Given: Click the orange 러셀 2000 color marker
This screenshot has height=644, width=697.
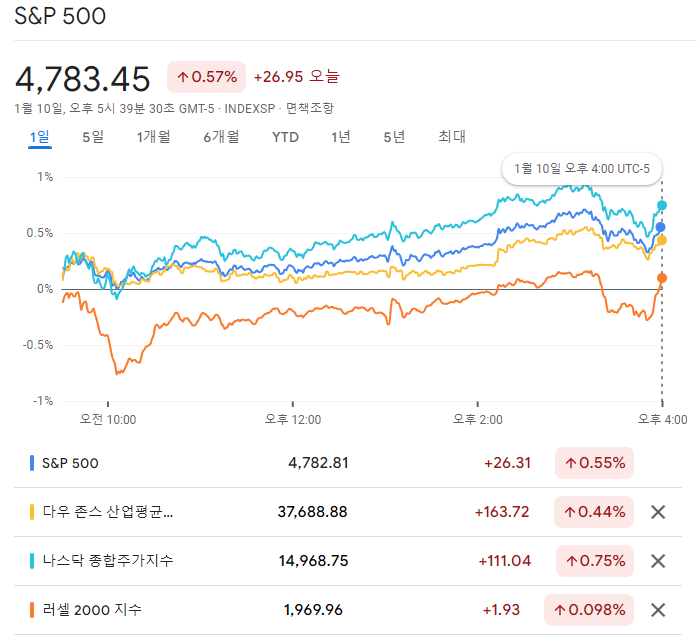Looking at the screenshot, I should [x=32, y=610].
